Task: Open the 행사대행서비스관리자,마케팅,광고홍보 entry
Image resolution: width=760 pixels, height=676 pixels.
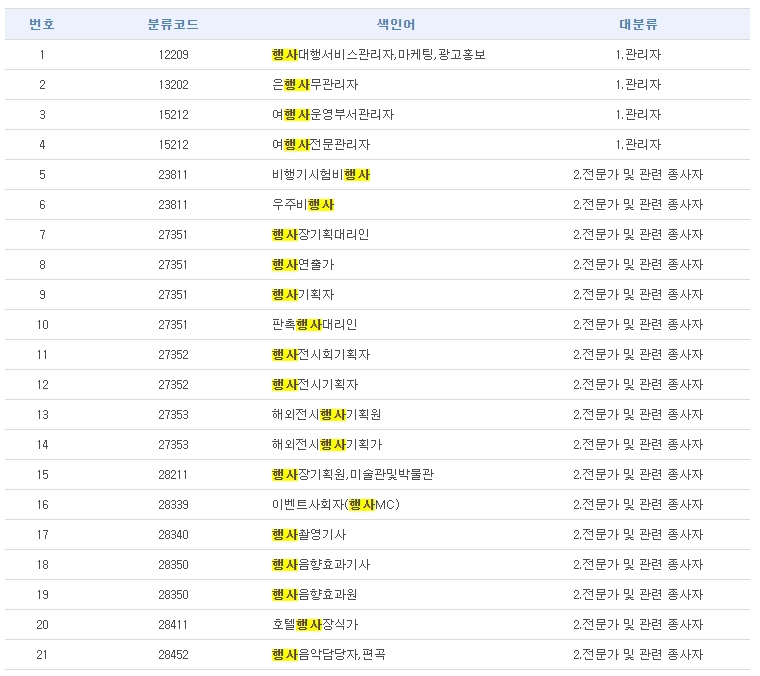Action: pyautogui.click(x=378, y=55)
